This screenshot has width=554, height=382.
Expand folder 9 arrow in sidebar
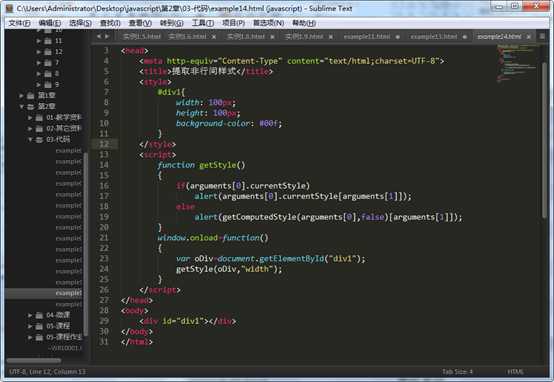39,85
